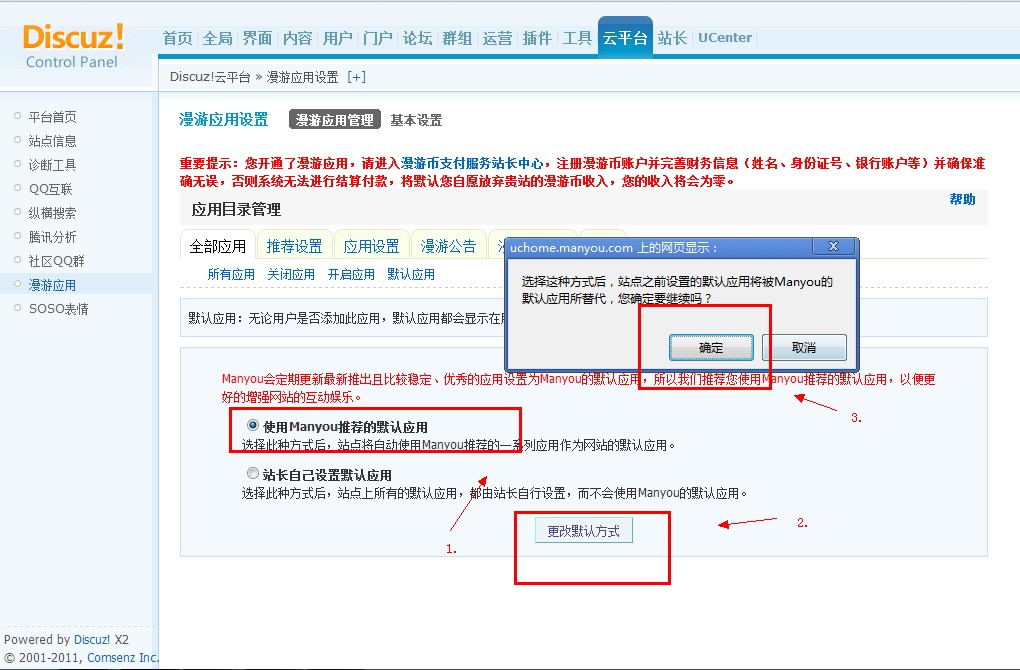
Task: Open the 帮助 link
Action: click(962, 199)
